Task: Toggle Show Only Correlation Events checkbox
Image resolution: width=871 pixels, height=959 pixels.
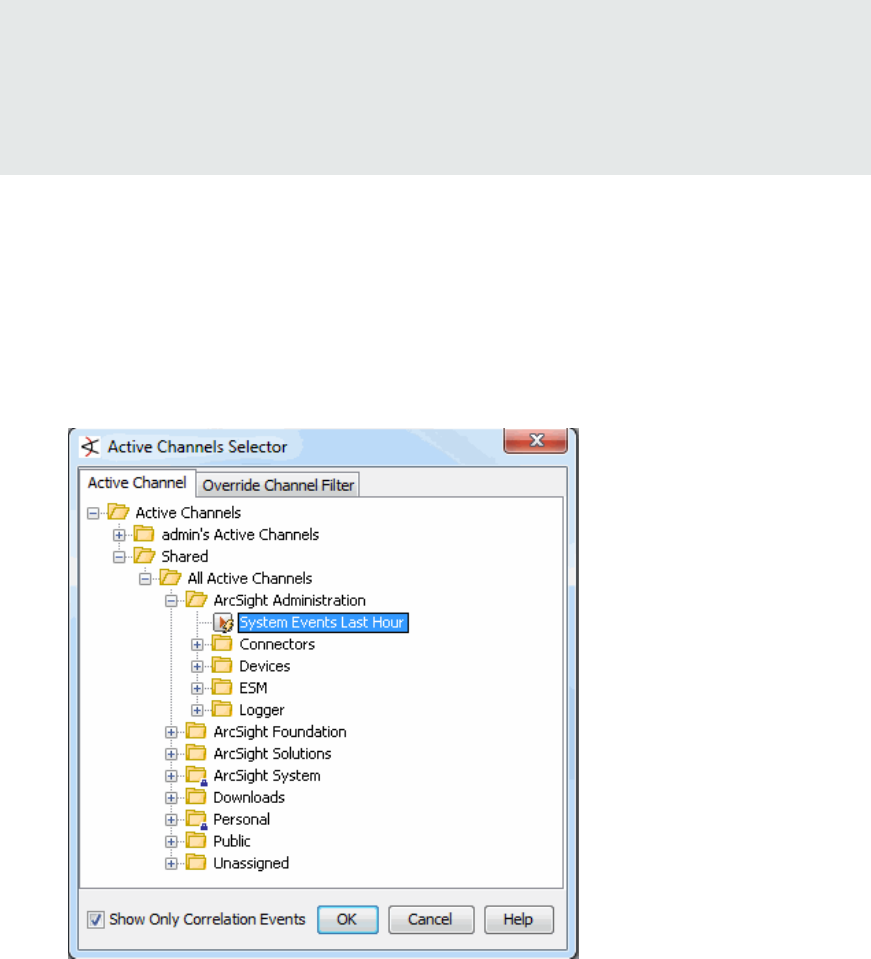Action: (x=95, y=919)
